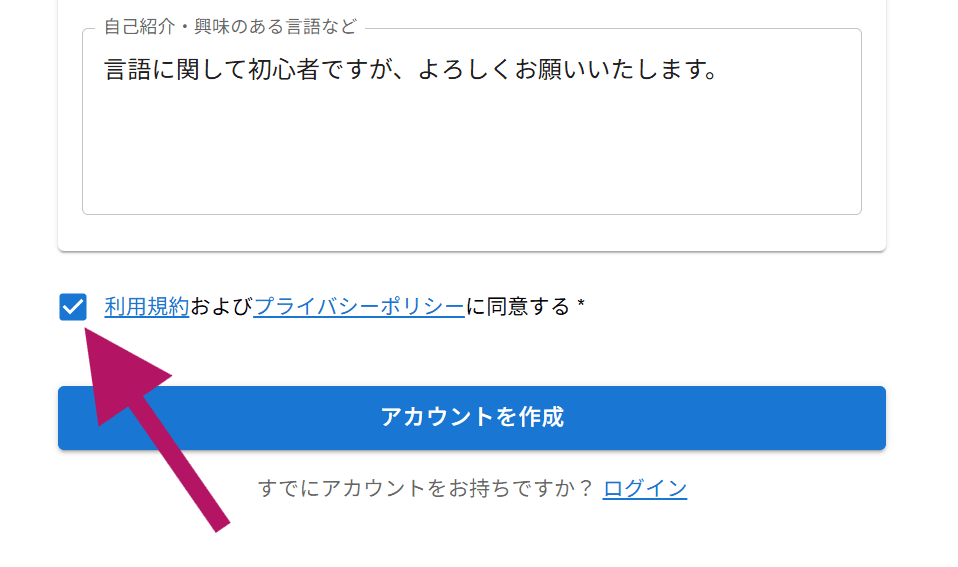Screen dimensions: 958x567
Task: Place cursor after いたします。 in the text area
Action: [x=720, y=70]
